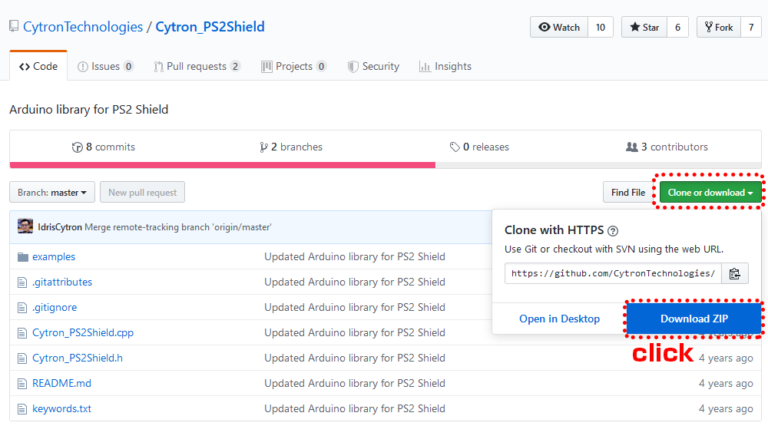Click the help icon beside Clone with HTTPS
Screen dimensions: 768x426
pos(613,230)
